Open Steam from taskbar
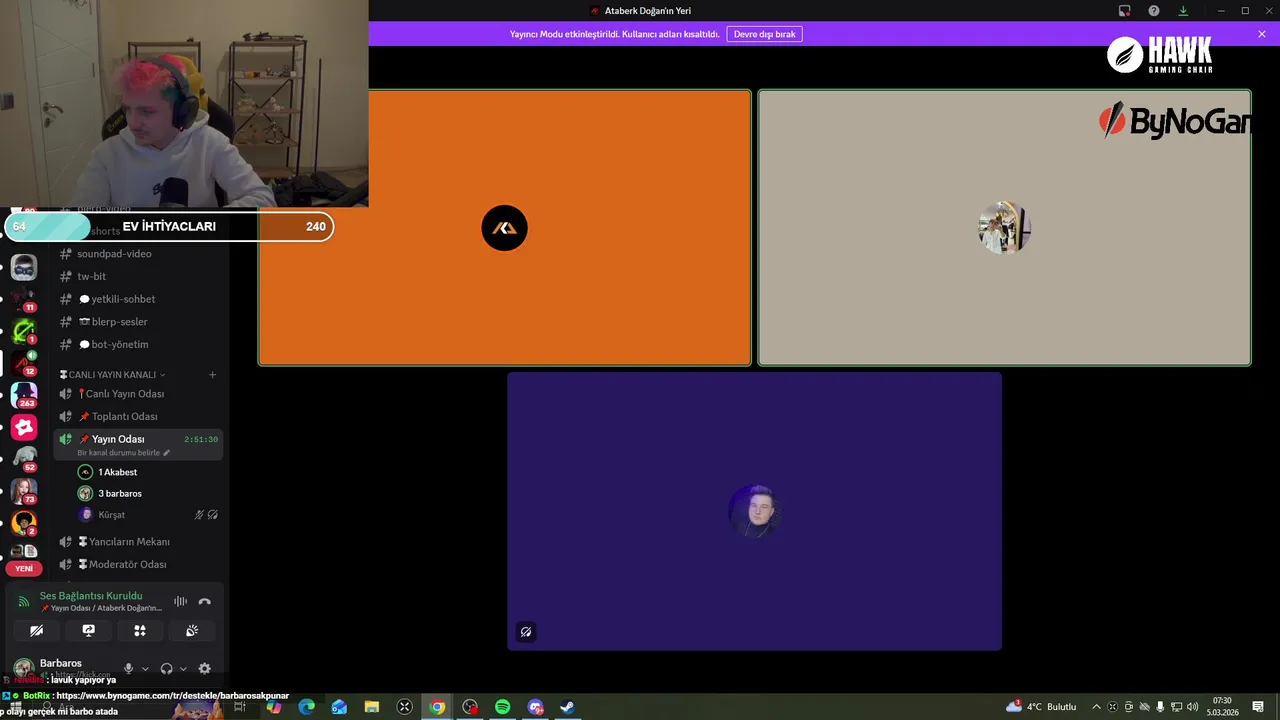Viewport: 1280px width, 720px height. point(567,707)
